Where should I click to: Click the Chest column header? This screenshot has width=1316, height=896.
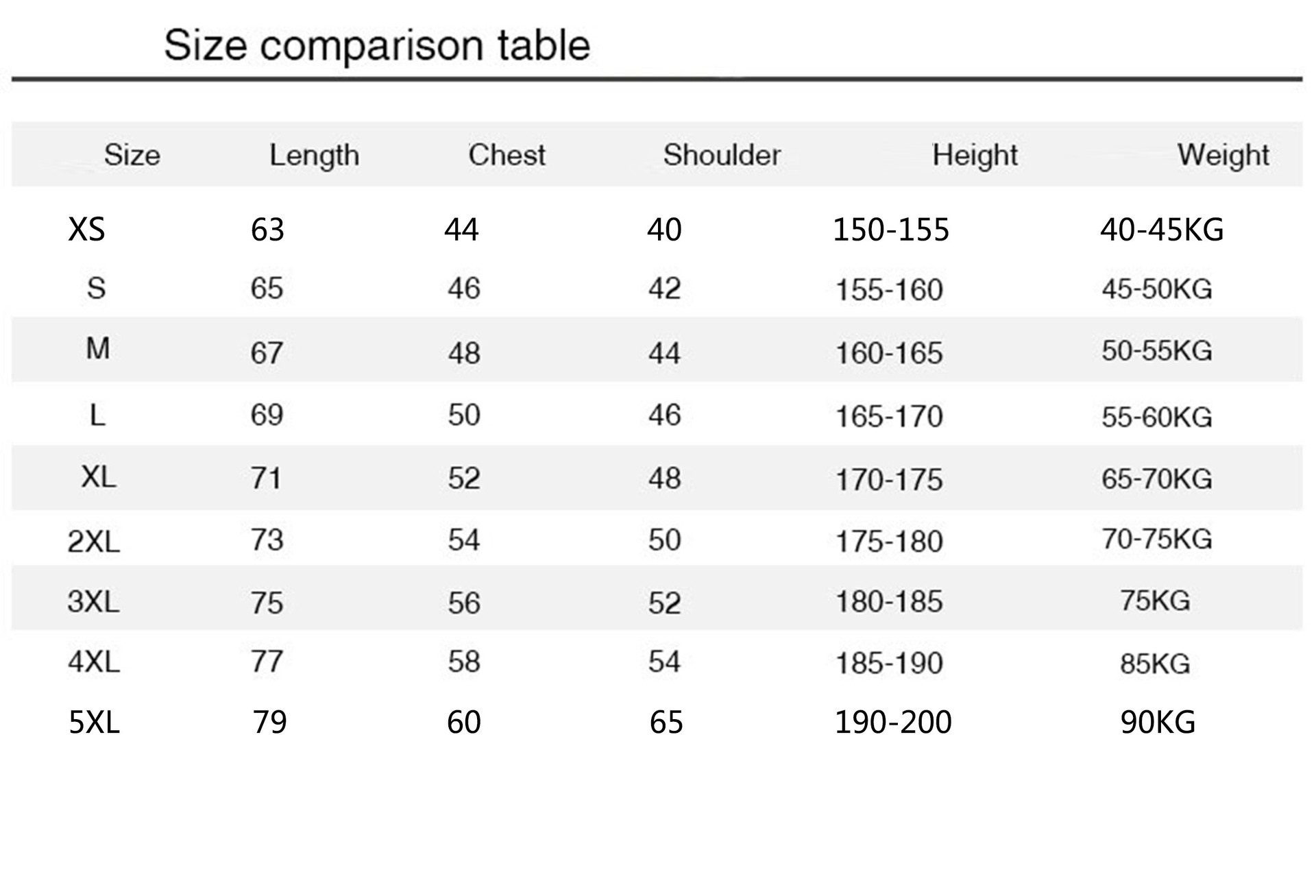point(507,156)
